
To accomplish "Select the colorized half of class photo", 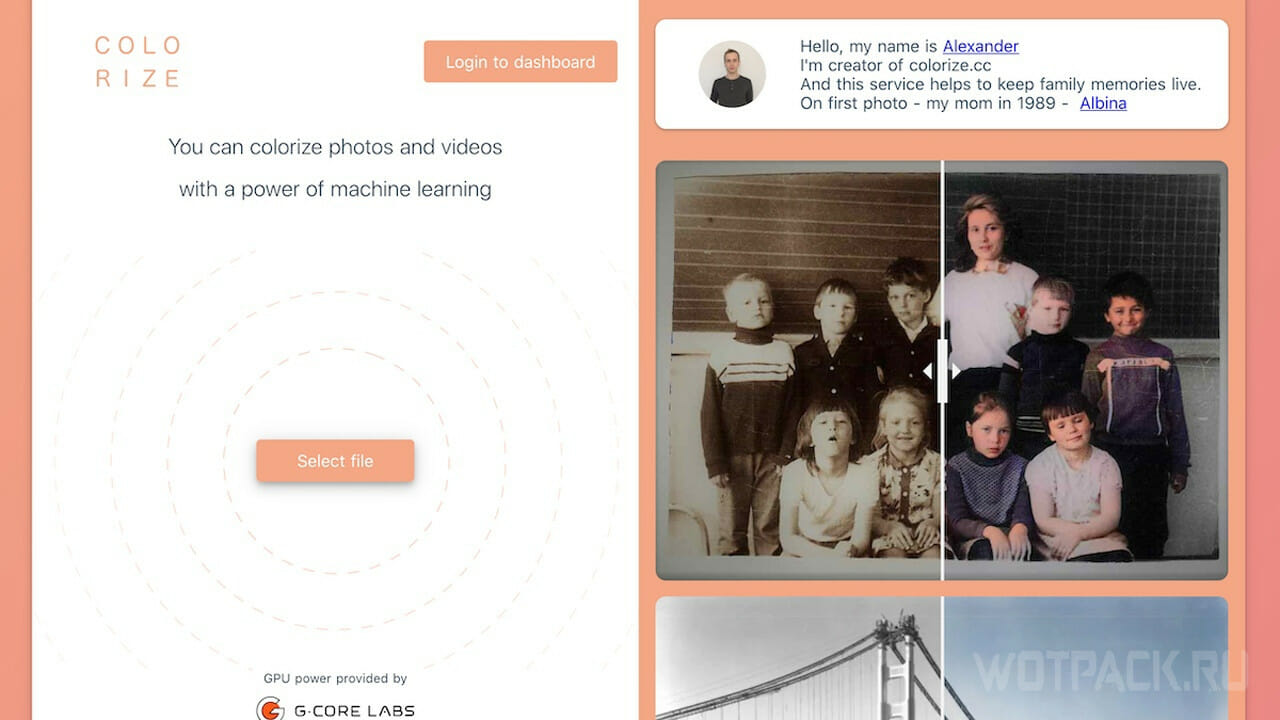I will tap(1085, 370).
